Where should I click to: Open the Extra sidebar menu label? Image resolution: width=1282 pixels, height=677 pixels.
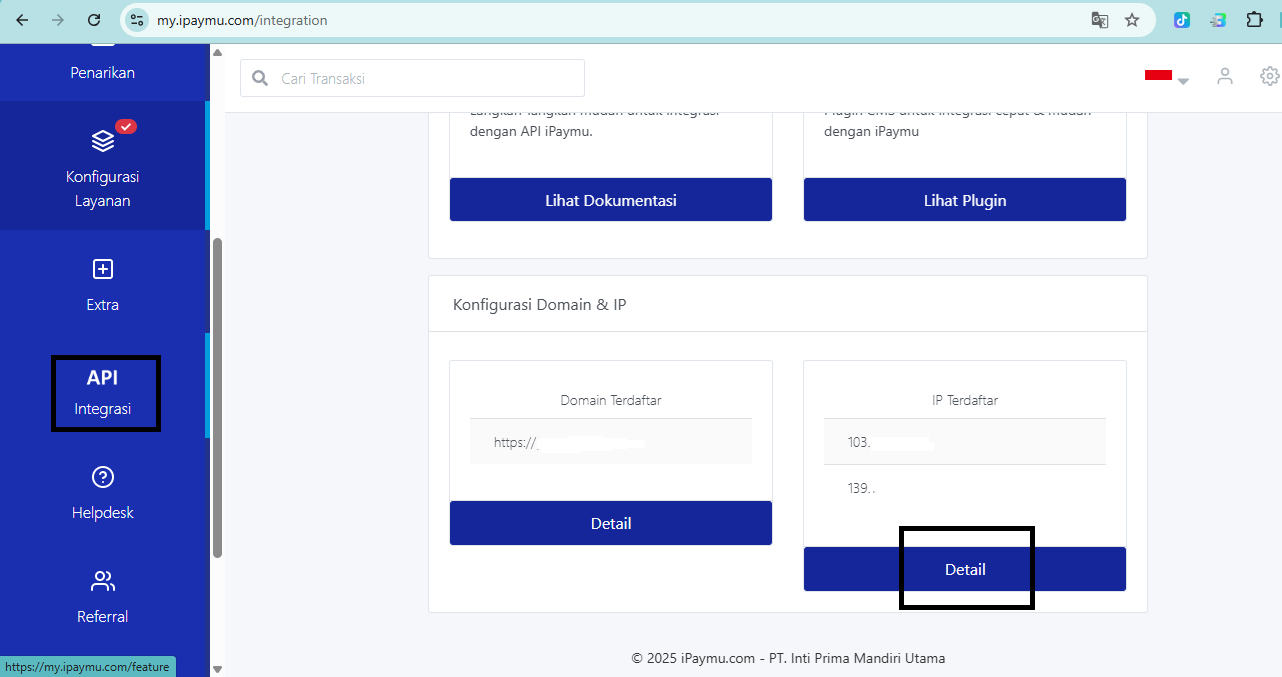click(x=102, y=305)
